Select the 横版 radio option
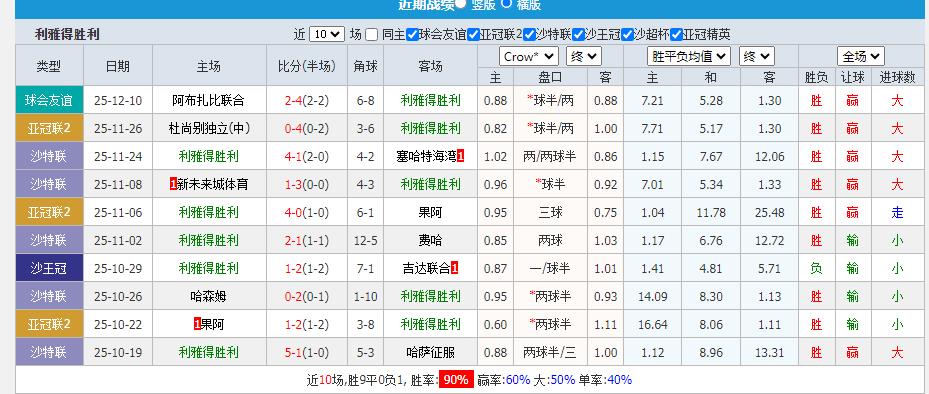The image size is (929, 394). point(506,4)
